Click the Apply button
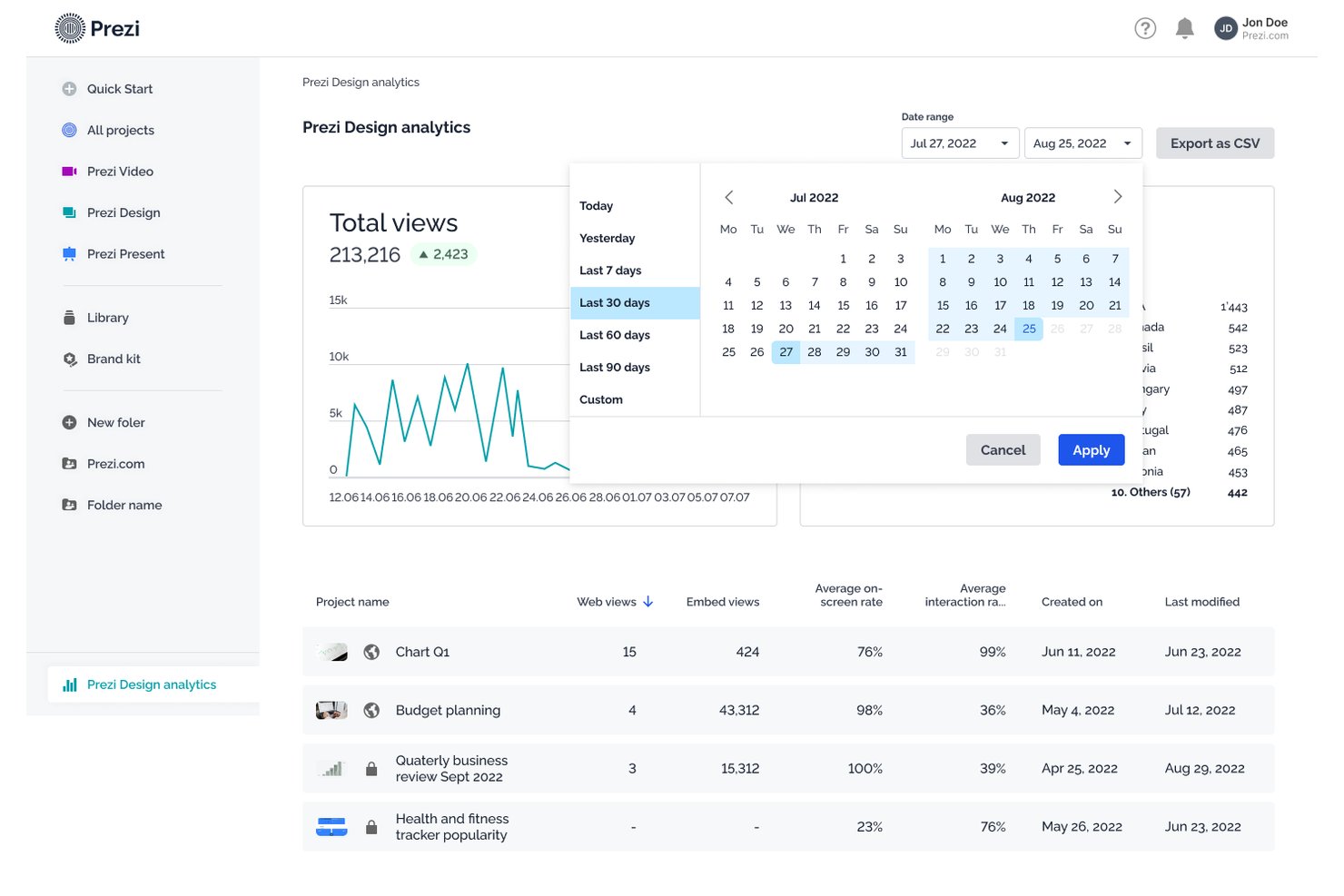 (x=1091, y=450)
